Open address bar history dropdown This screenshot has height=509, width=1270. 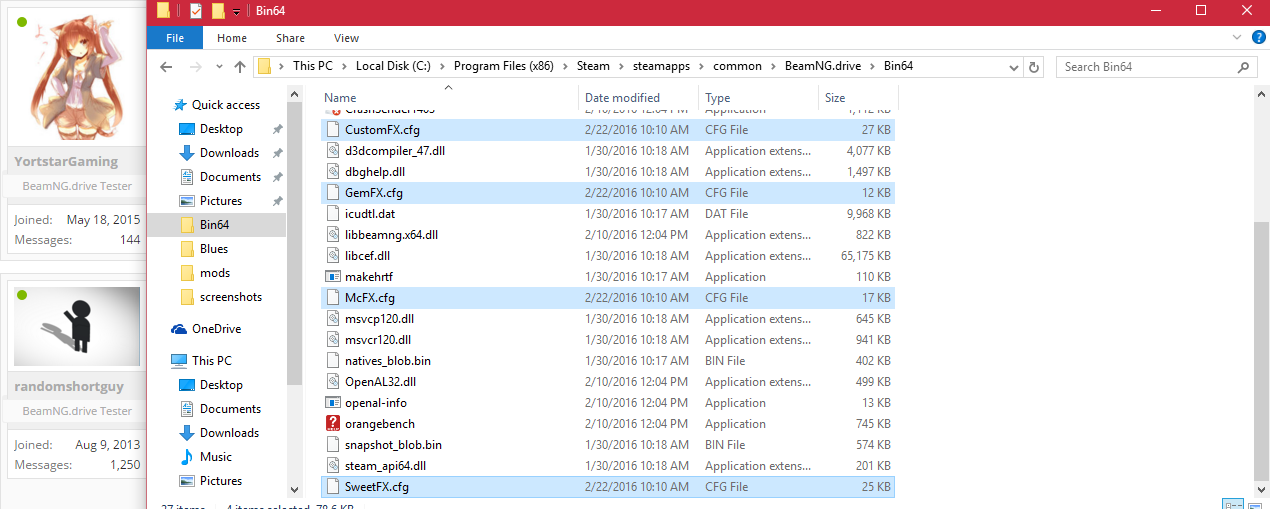pyautogui.click(x=1016, y=67)
